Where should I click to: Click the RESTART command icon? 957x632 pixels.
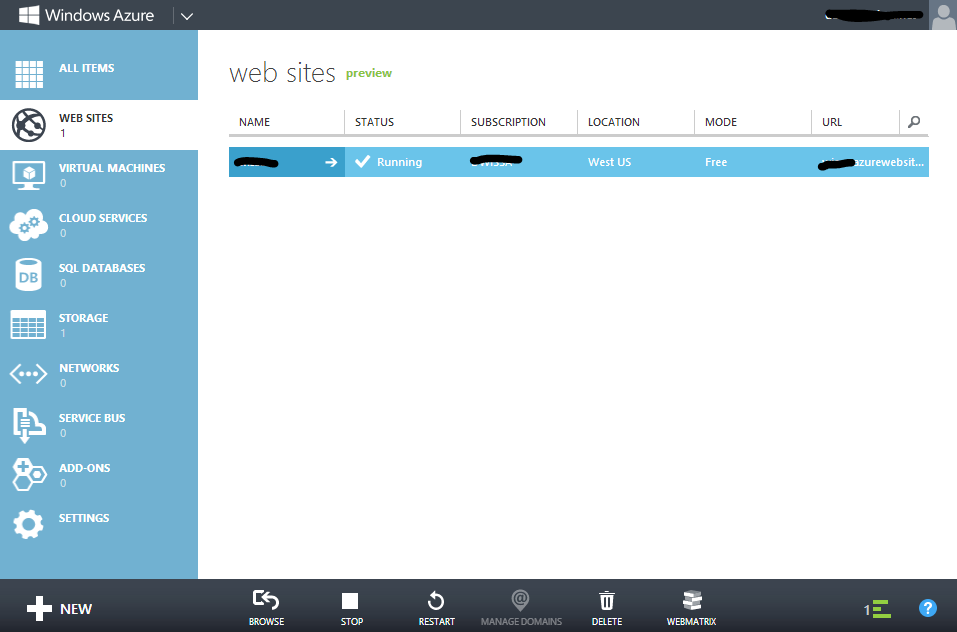click(x=436, y=601)
